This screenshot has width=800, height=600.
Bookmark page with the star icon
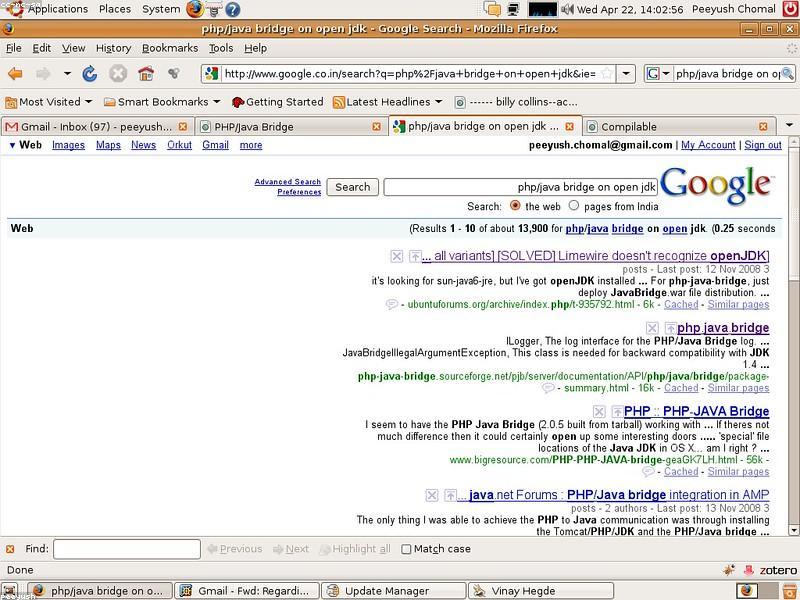click(x=607, y=74)
